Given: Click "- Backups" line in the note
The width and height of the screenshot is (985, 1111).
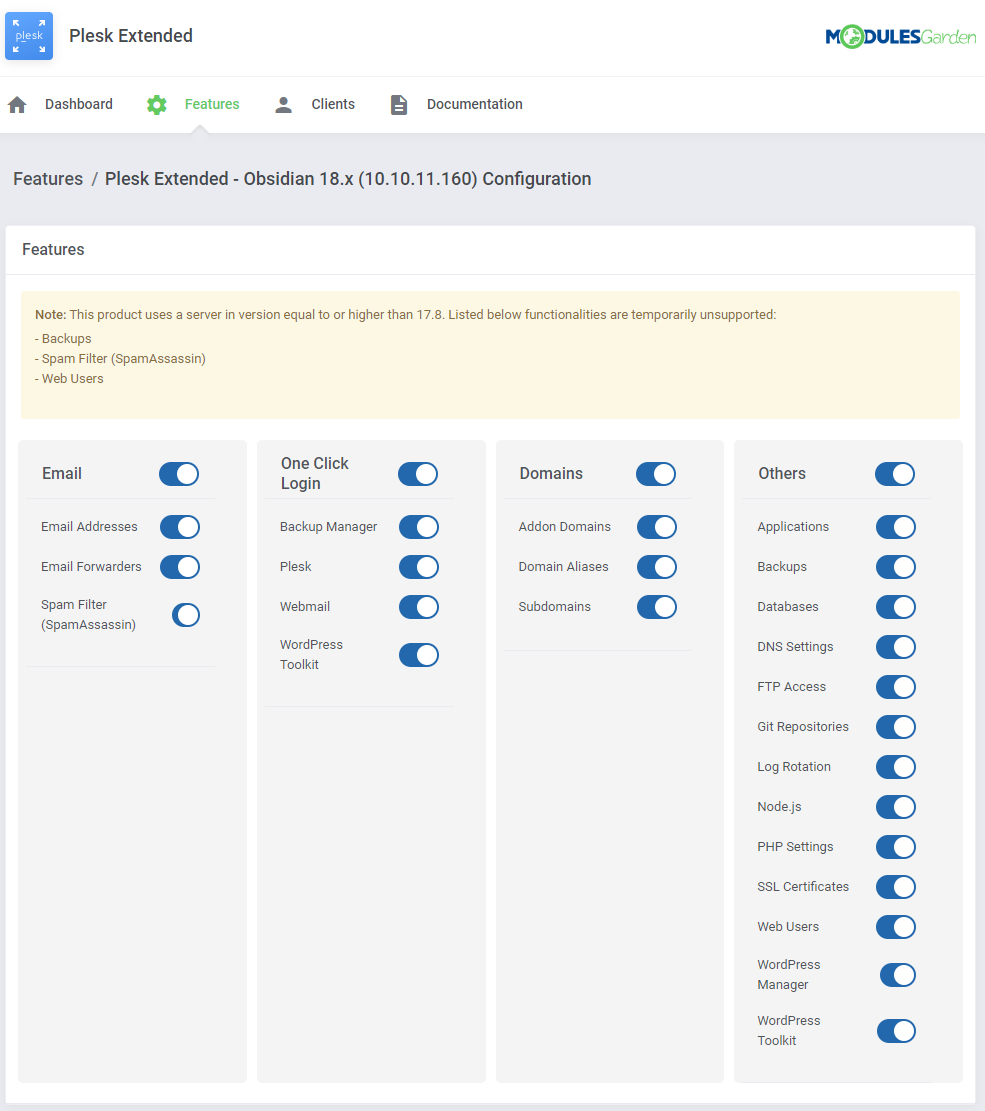Looking at the screenshot, I should tap(63, 339).
